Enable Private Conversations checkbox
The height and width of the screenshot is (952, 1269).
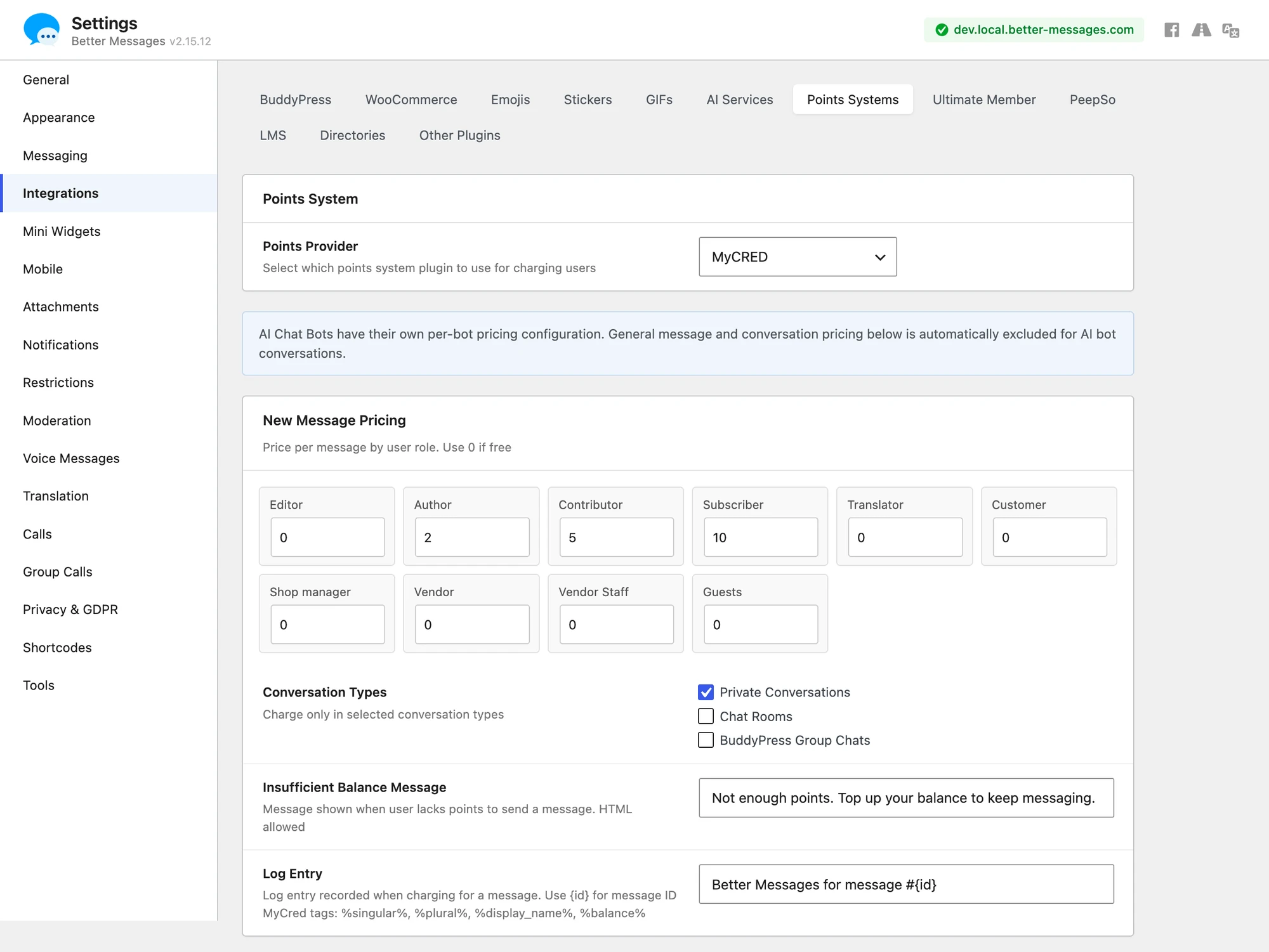point(706,692)
